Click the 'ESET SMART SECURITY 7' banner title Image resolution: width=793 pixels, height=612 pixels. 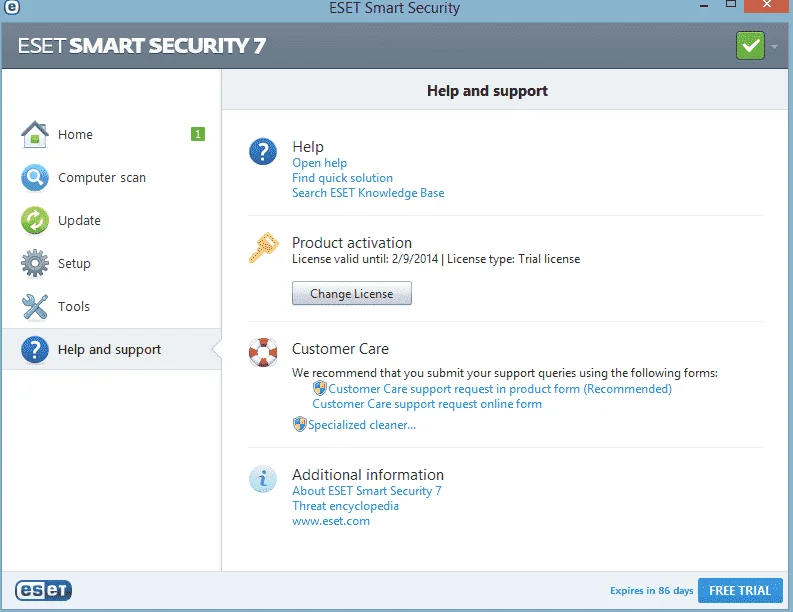[x=142, y=46]
